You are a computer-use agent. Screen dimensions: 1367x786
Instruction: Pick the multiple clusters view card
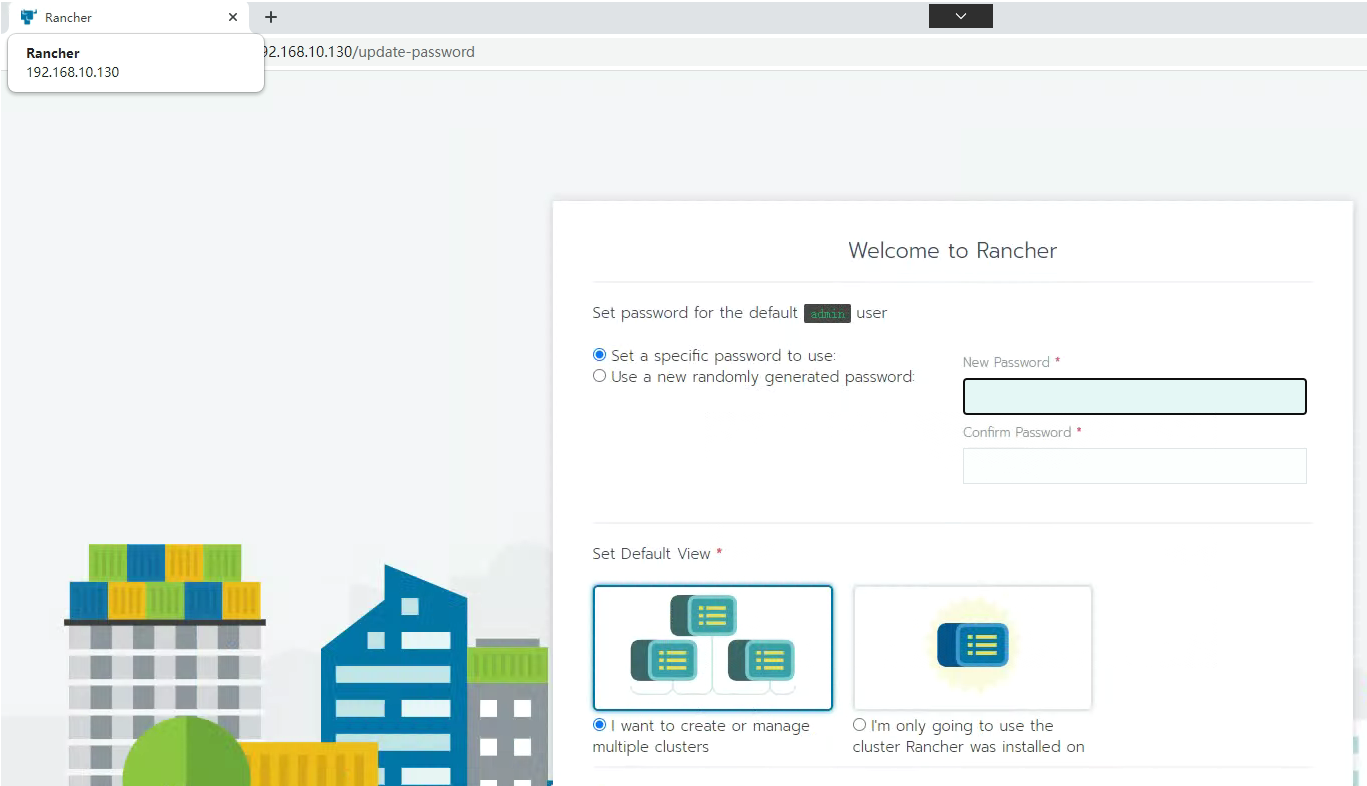pyautogui.click(x=712, y=648)
